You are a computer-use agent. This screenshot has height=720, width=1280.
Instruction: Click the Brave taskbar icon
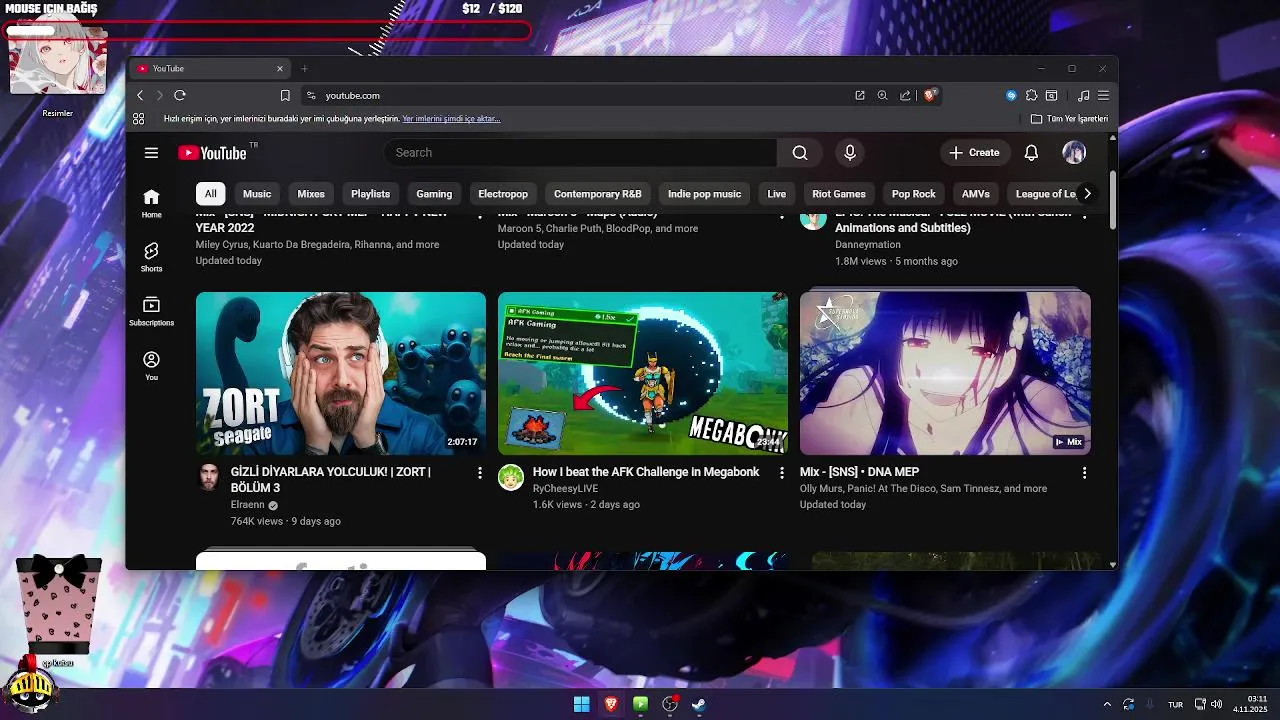tap(611, 704)
